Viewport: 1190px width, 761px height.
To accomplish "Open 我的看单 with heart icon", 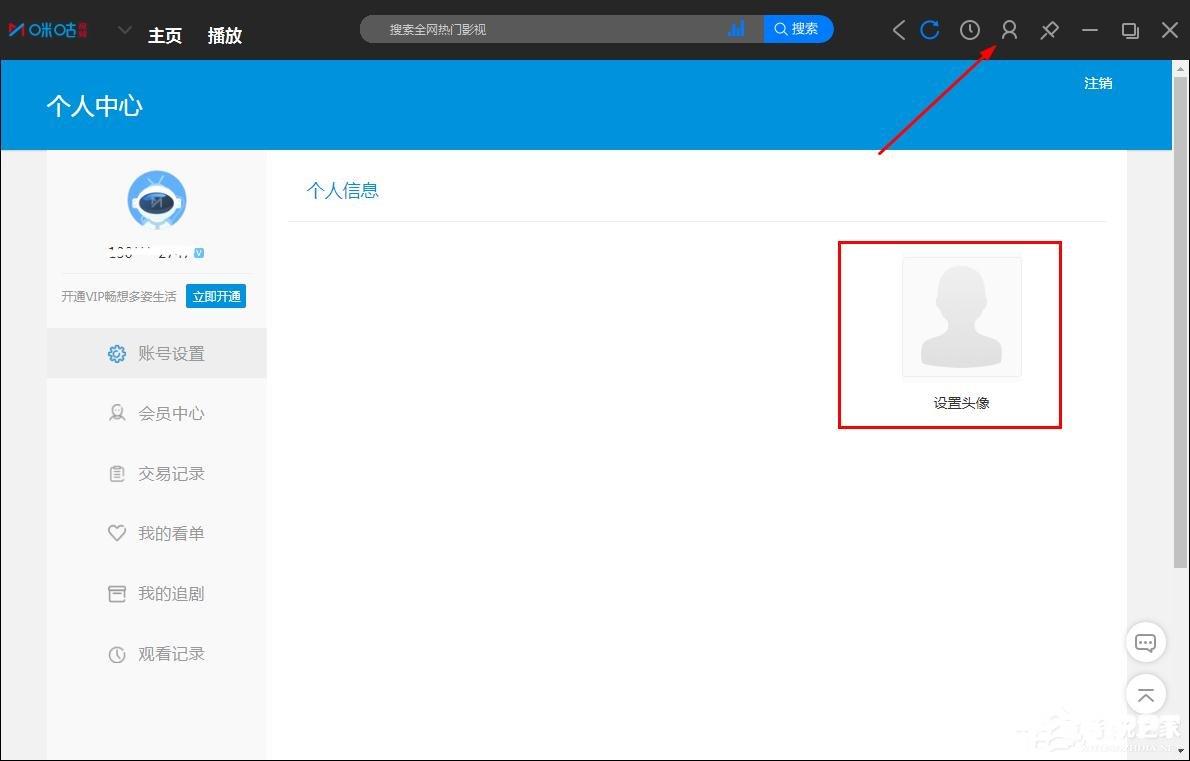I will pyautogui.click(x=157, y=533).
